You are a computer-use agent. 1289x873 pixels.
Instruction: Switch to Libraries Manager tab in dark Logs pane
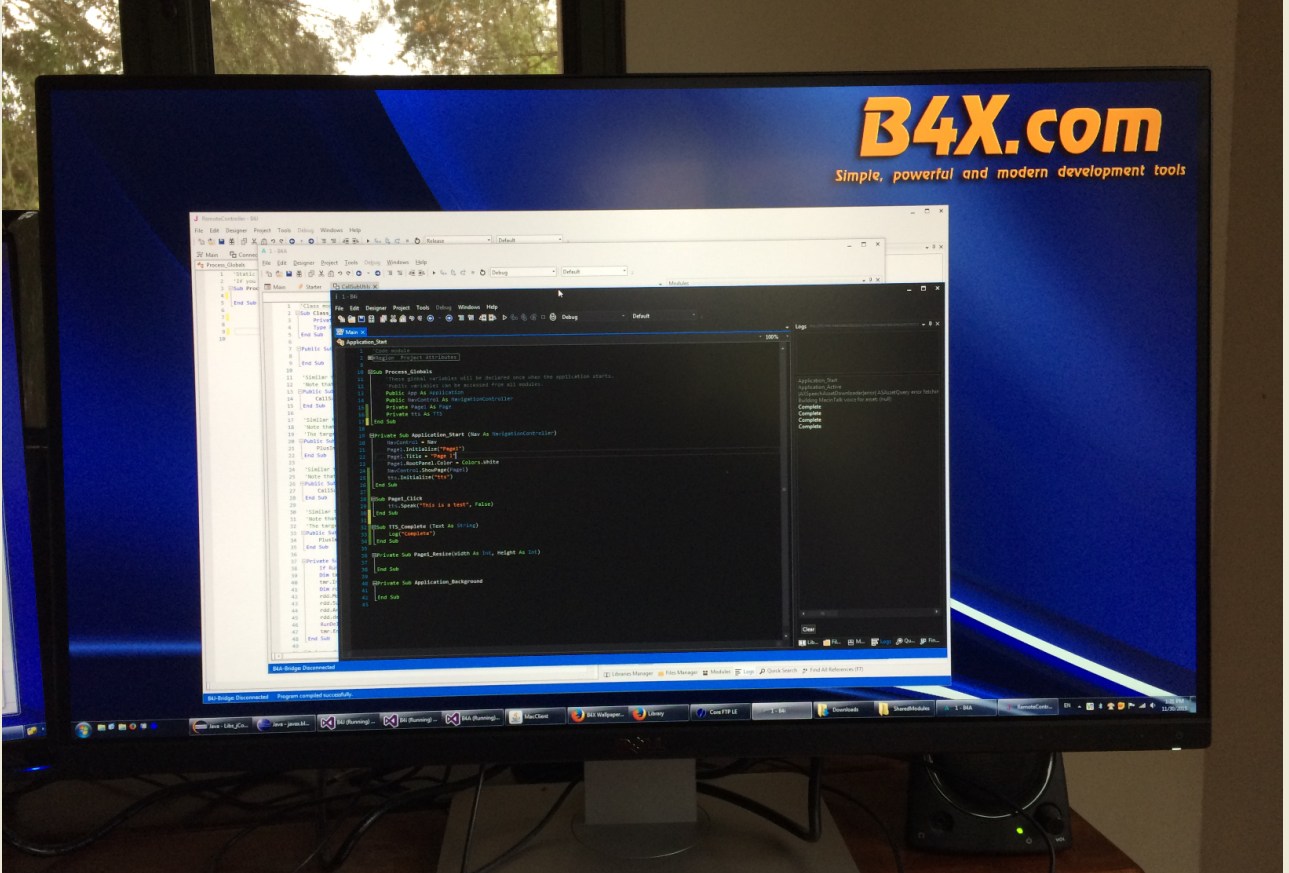point(806,641)
